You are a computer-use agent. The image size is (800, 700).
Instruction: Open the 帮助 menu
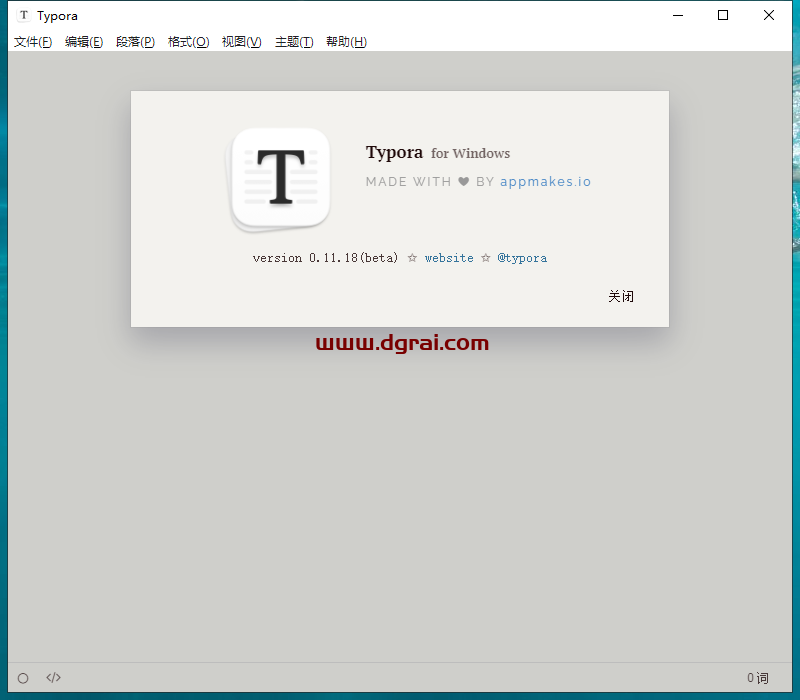[346, 41]
